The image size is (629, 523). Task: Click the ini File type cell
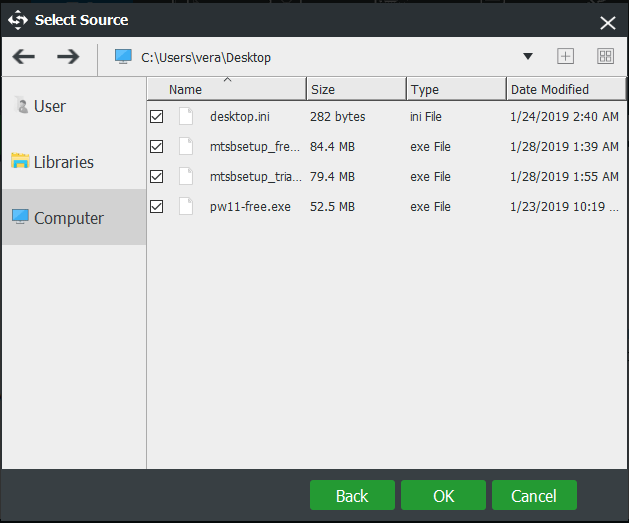(x=426, y=117)
